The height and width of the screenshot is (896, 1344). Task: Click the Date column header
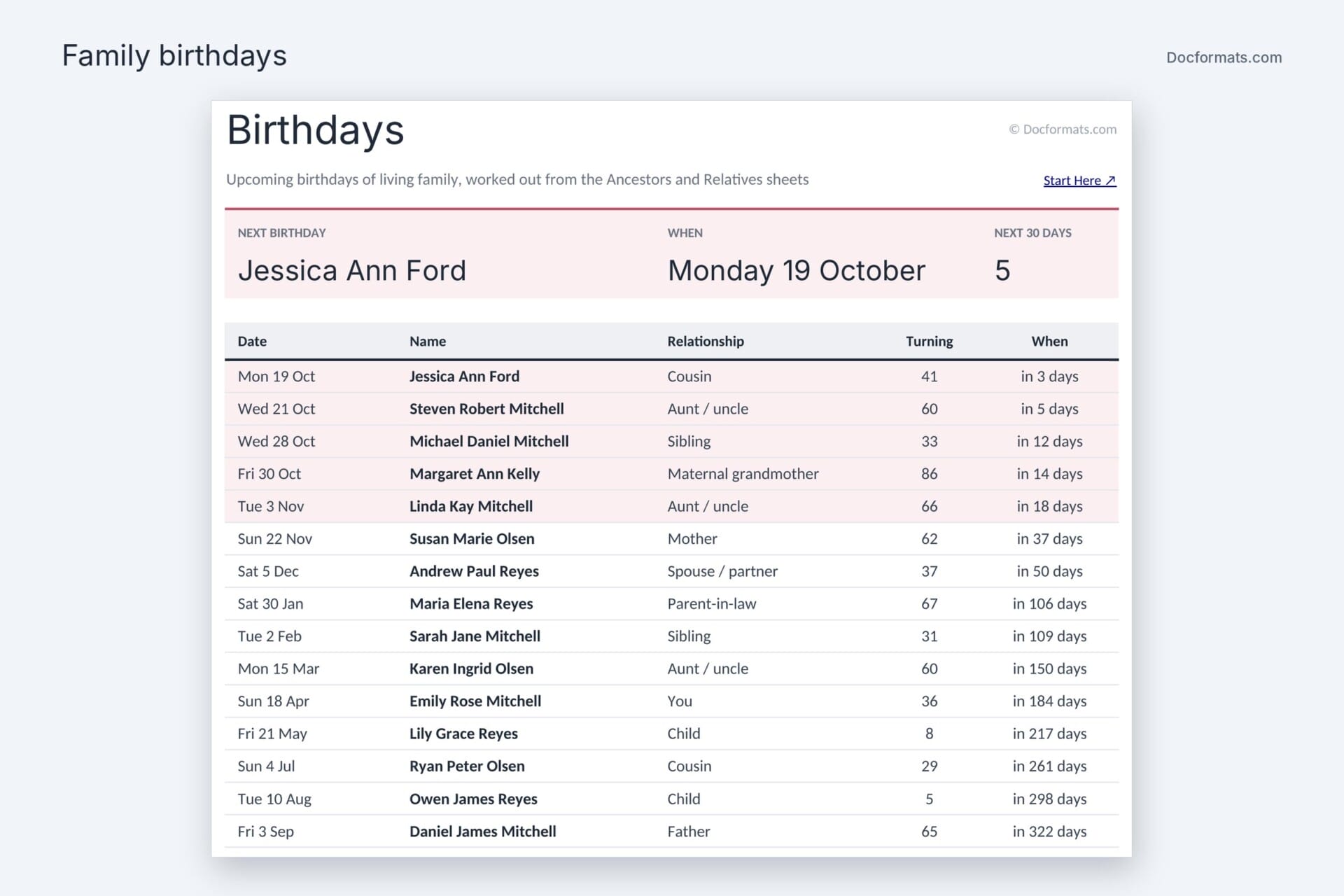coord(252,341)
